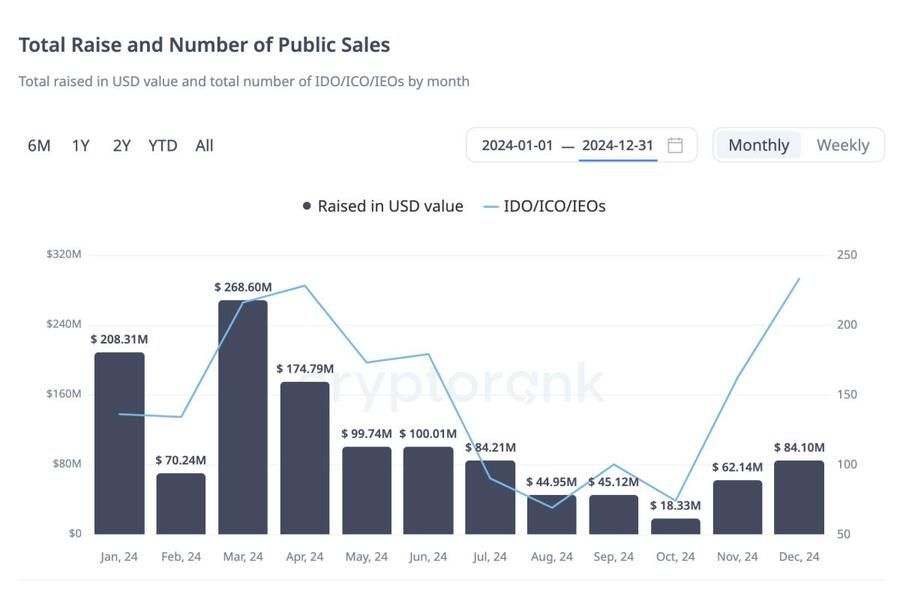Viewport: 900px width, 600px height.
Task: Click the Nov 24 bar
Action: tap(738, 507)
